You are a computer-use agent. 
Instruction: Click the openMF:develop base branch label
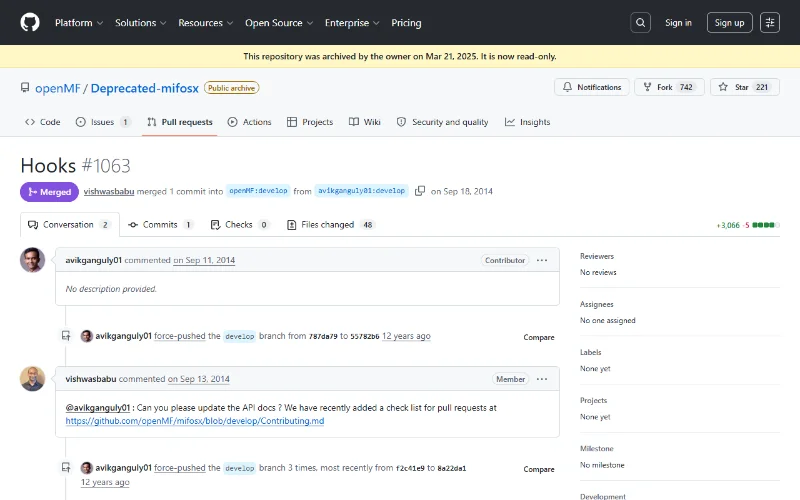[258, 190]
